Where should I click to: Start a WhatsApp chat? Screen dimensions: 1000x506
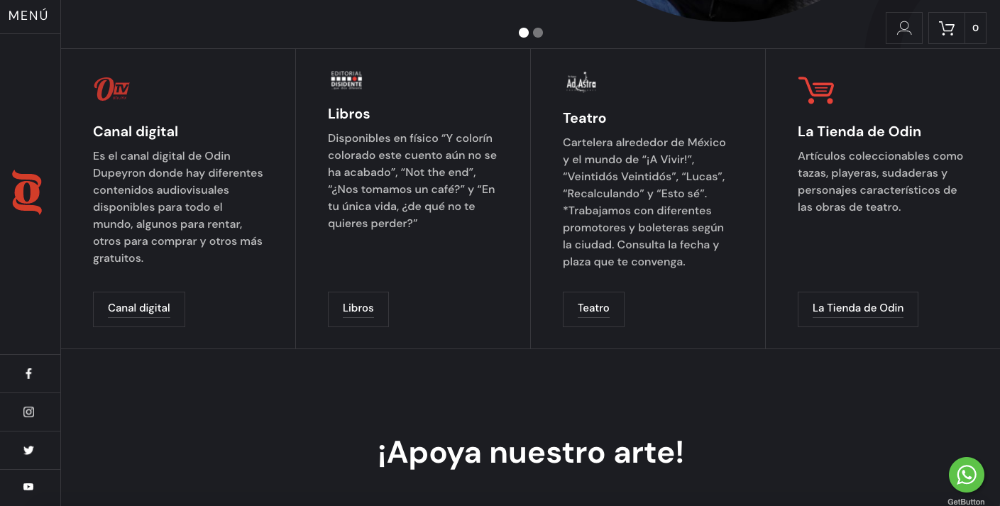(x=966, y=474)
